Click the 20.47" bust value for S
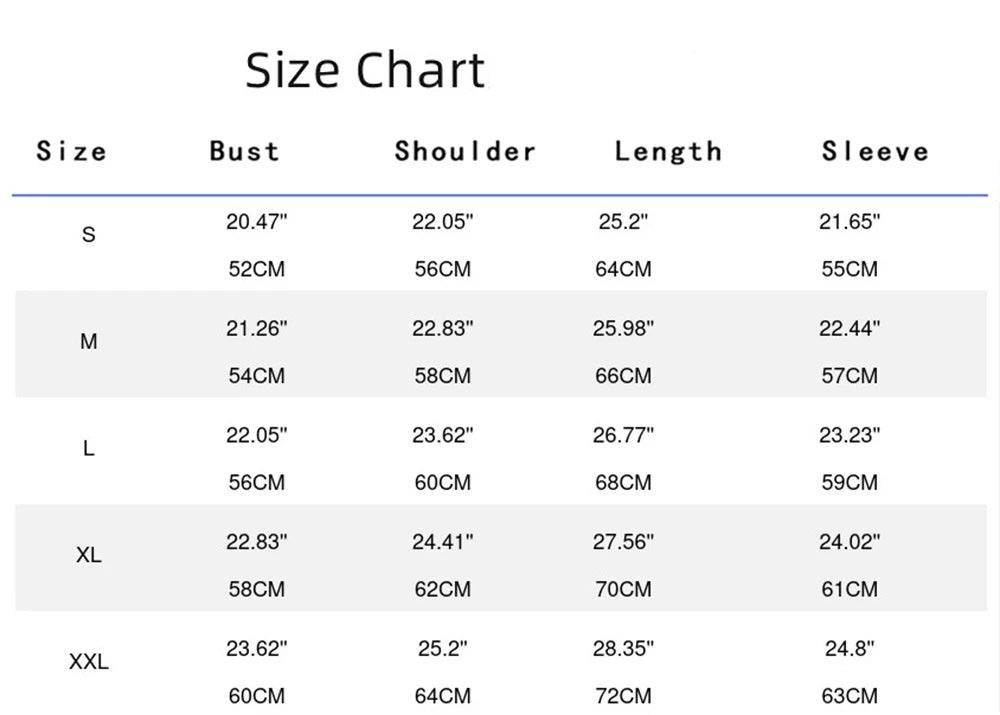1000x715 pixels. (256, 222)
